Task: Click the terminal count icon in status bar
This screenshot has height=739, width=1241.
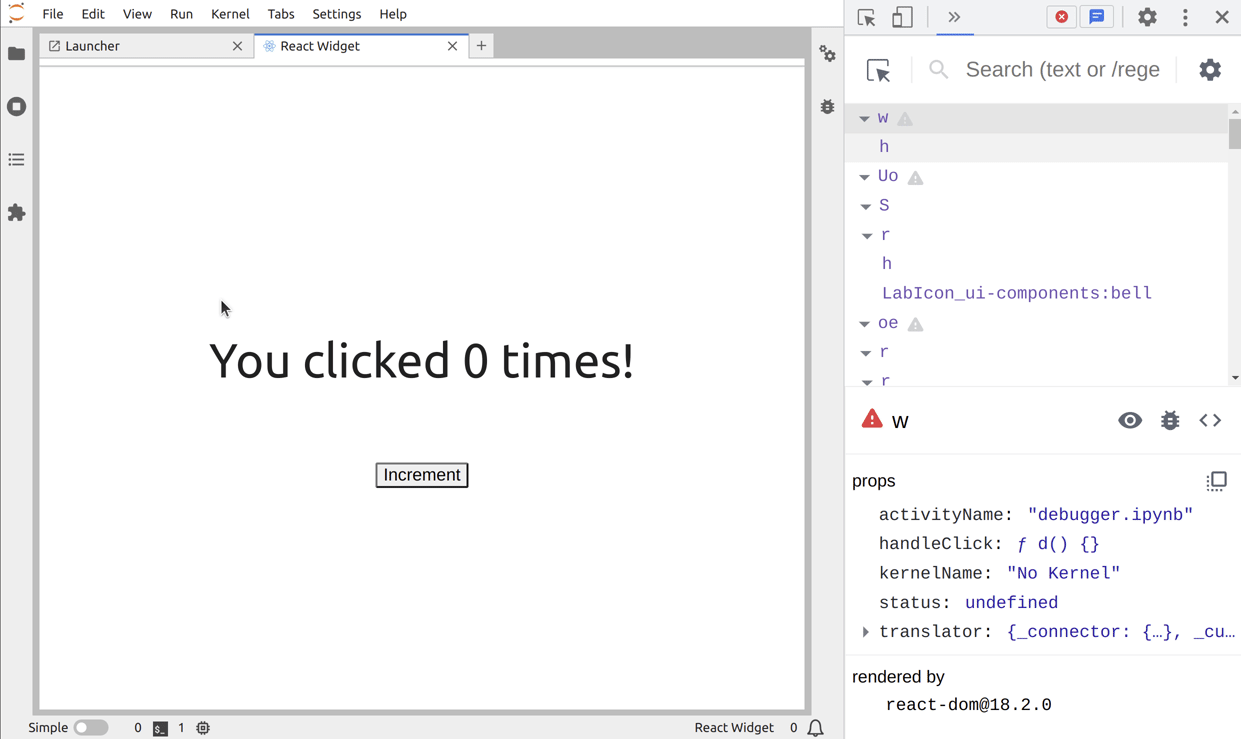Action: 160,728
